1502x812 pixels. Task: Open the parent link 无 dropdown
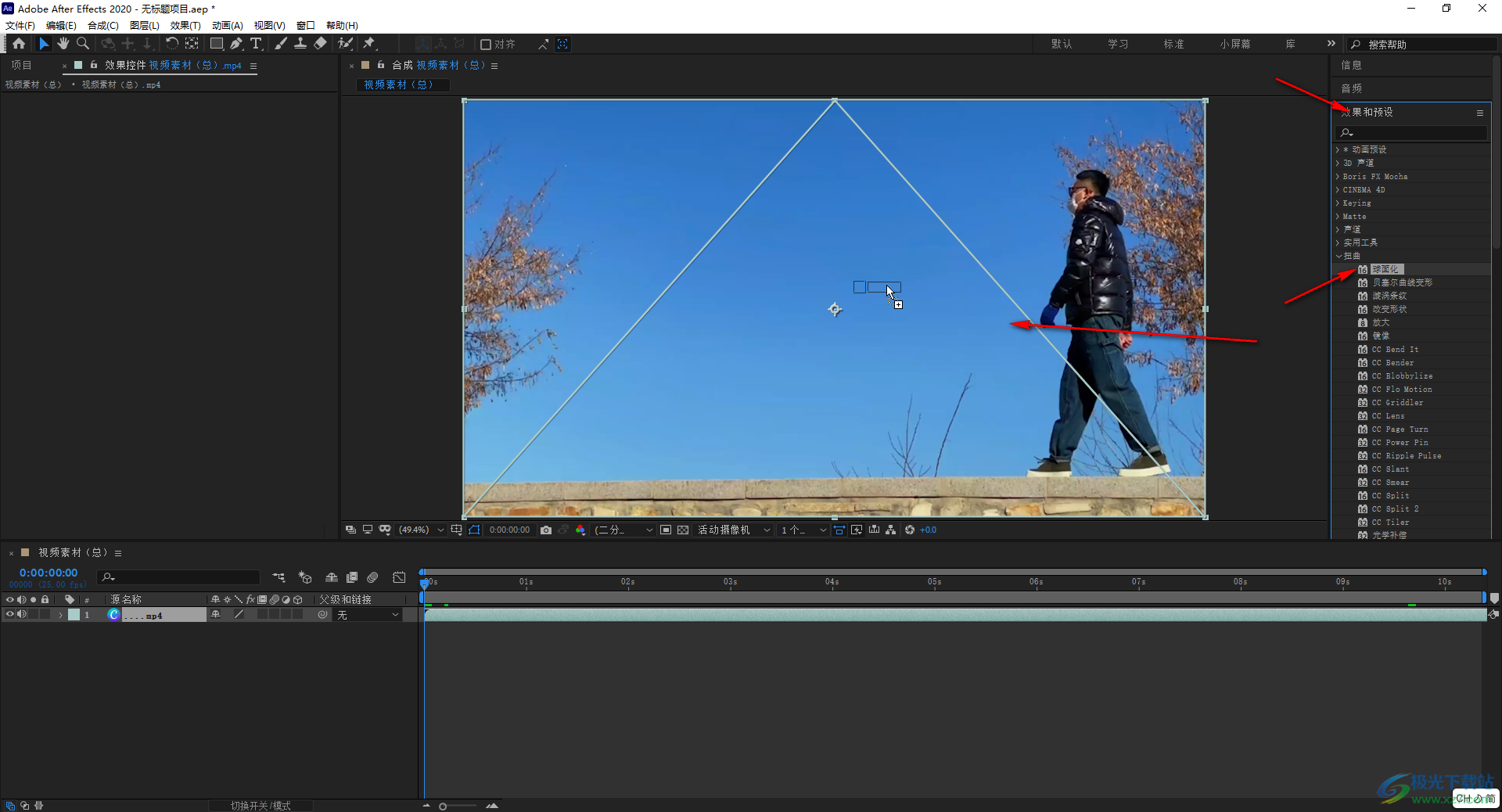click(x=368, y=615)
